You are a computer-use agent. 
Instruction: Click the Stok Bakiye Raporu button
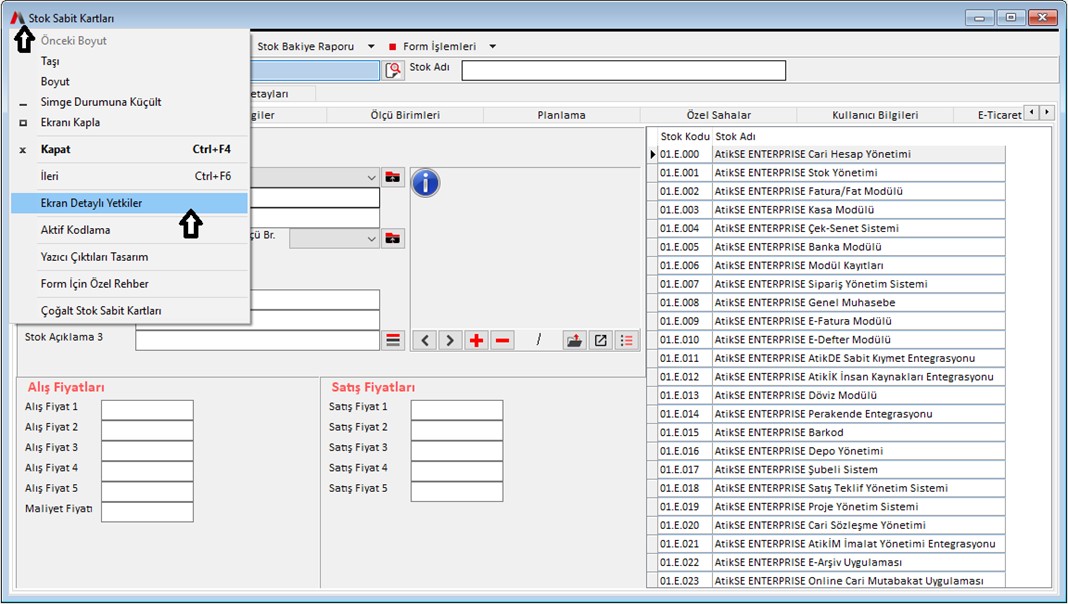coord(306,46)
